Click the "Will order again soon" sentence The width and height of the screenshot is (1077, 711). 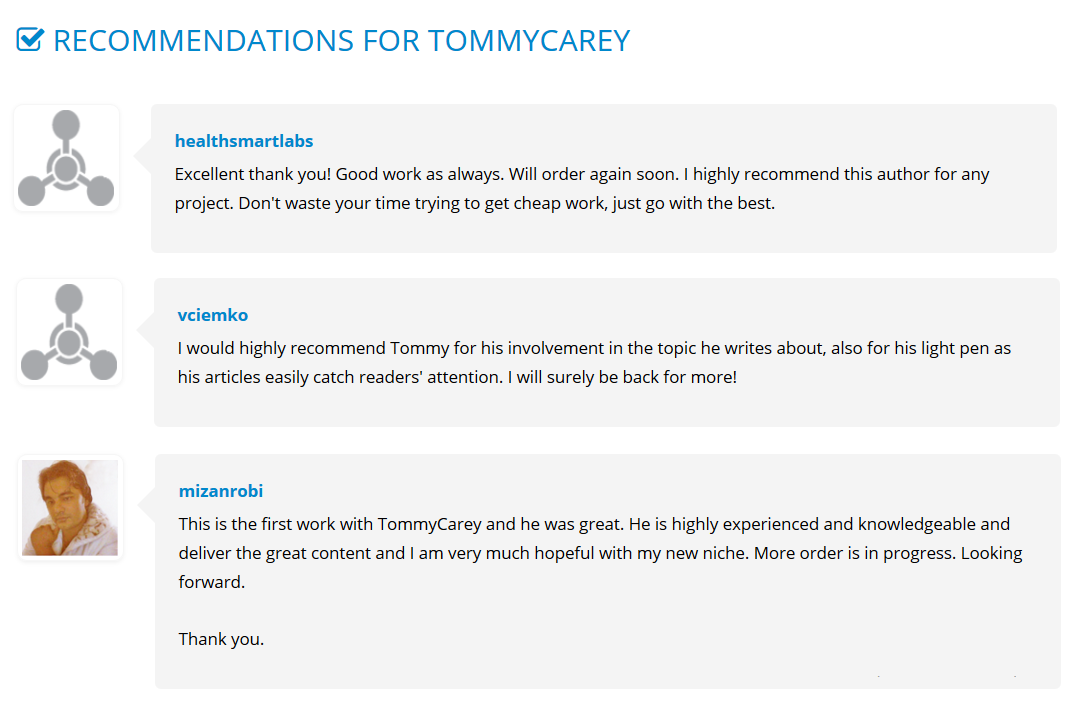pos(593,174)
